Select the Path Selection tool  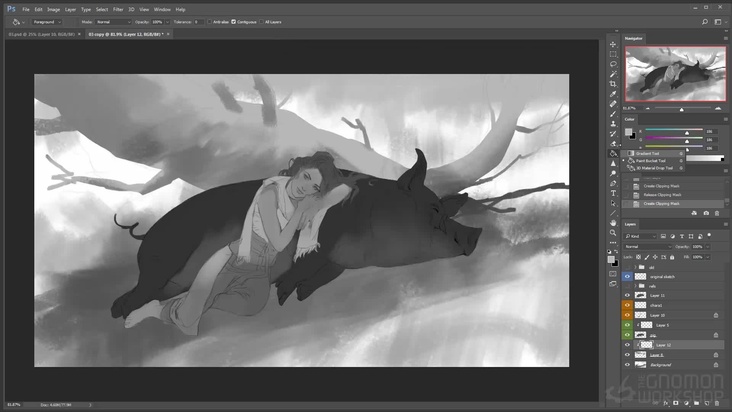point(613,203)
